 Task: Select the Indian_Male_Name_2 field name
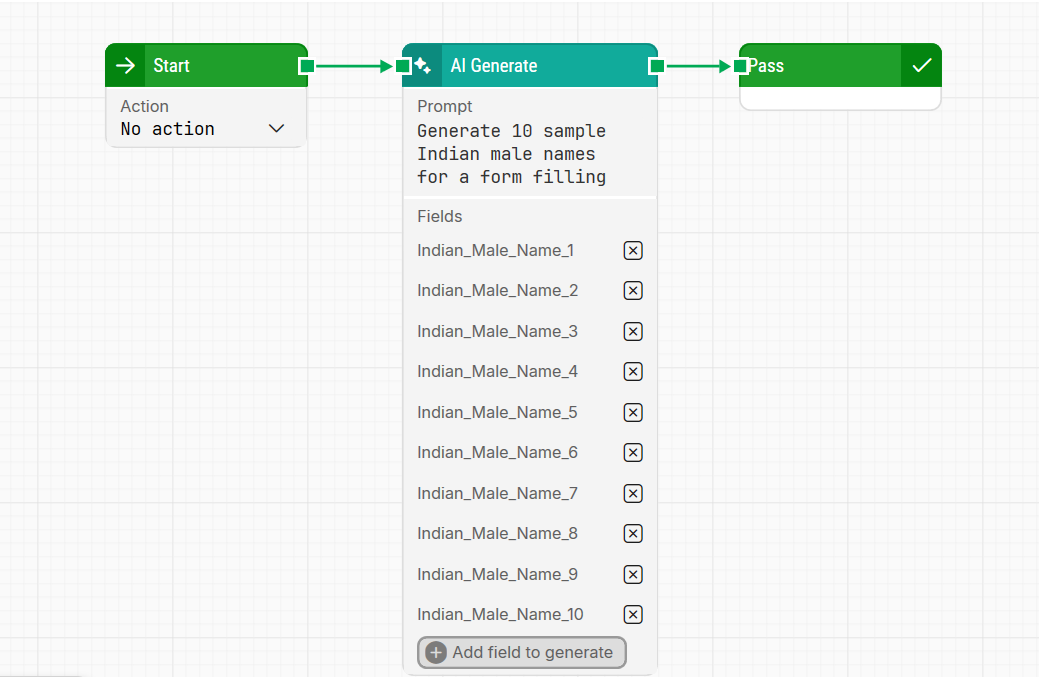[497, 291]
